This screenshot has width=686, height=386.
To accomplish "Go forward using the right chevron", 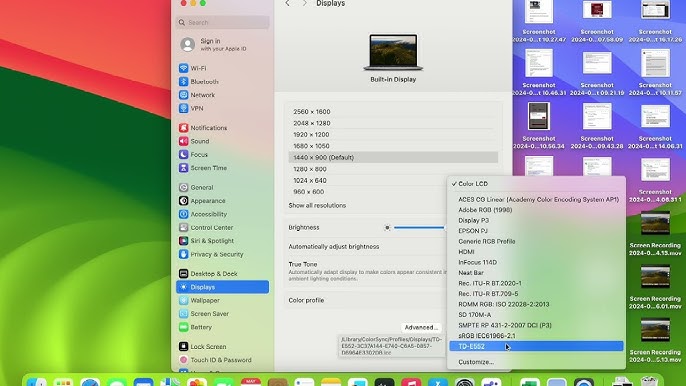I will click(305, 4).
